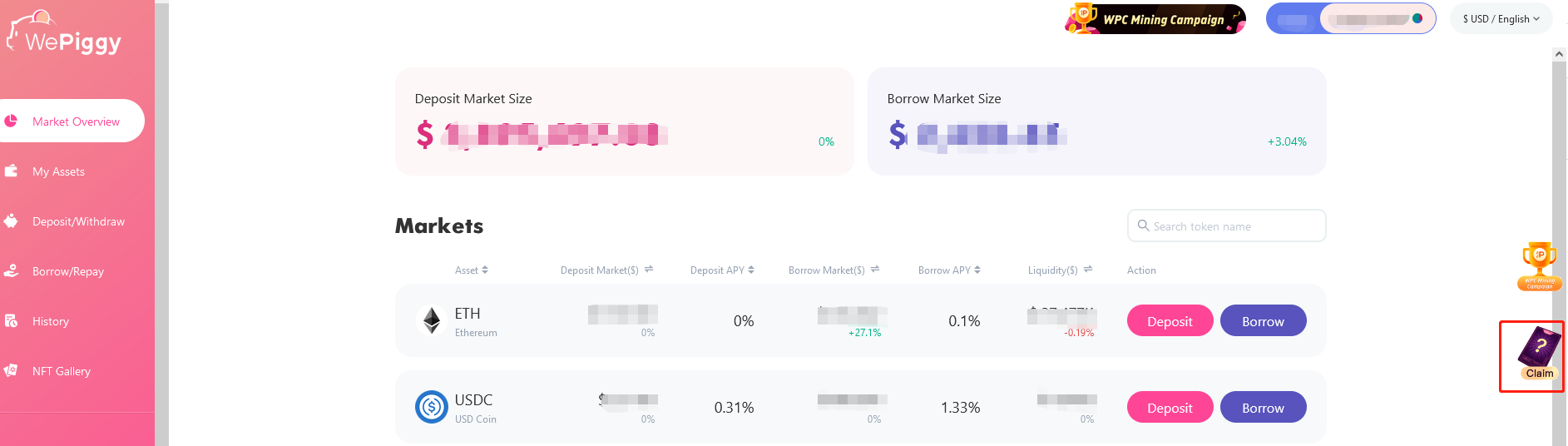
Task: Sort markets by Asset column
Action: (472, 270)
